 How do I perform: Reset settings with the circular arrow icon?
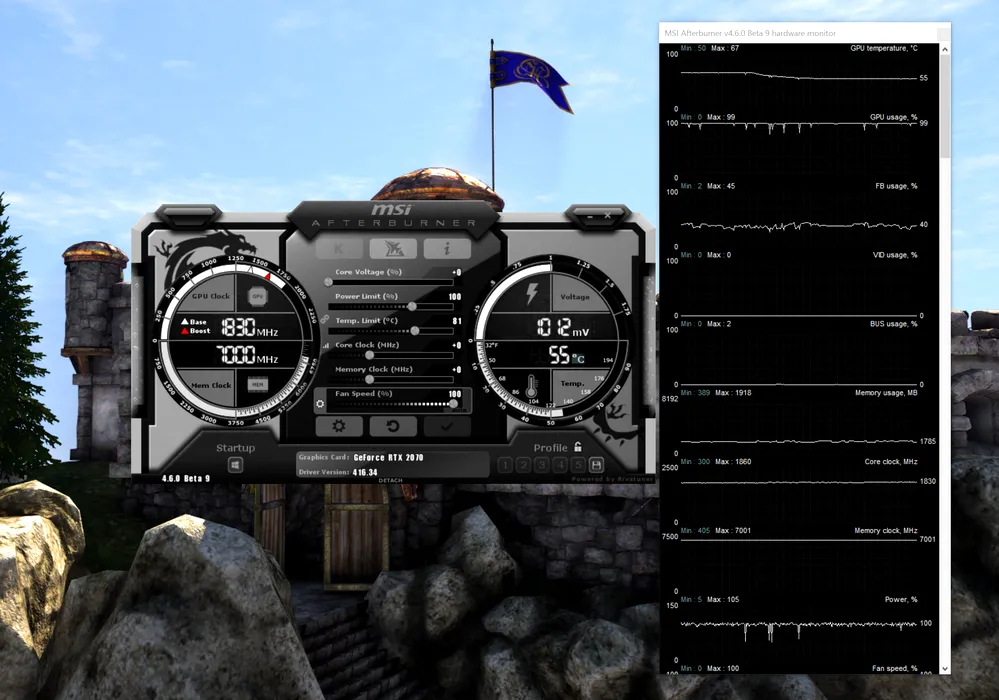click(393, 427)
